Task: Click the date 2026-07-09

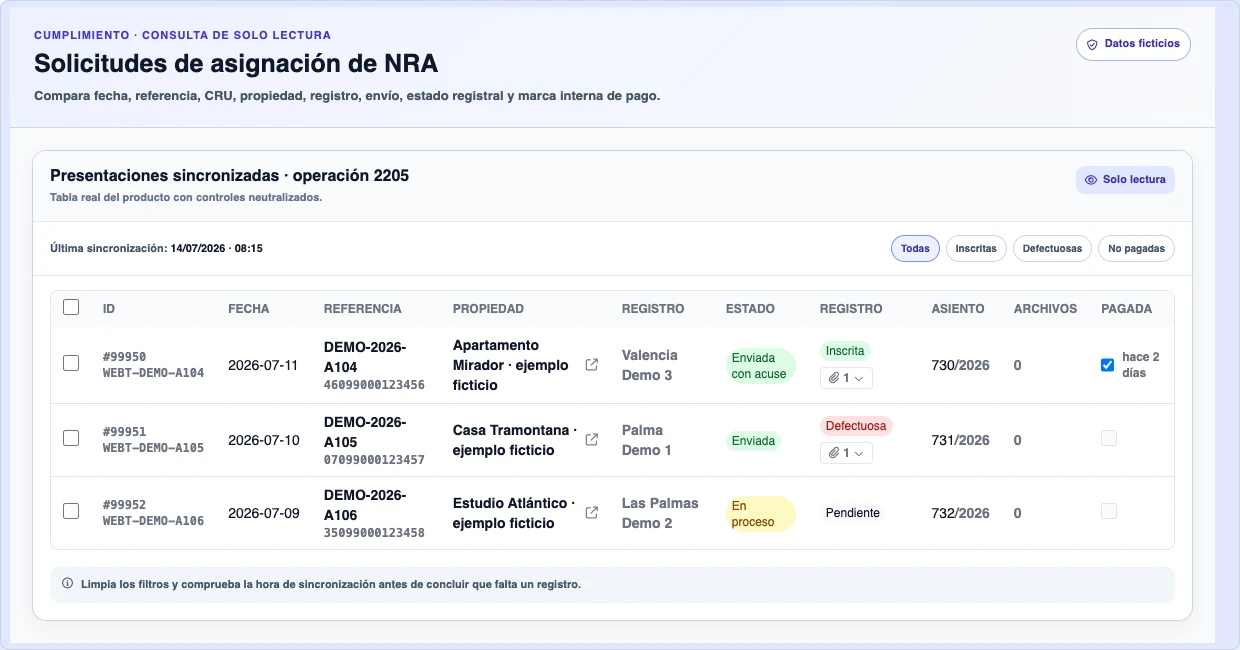Action: pyautogui.click(x=263, y=513)
